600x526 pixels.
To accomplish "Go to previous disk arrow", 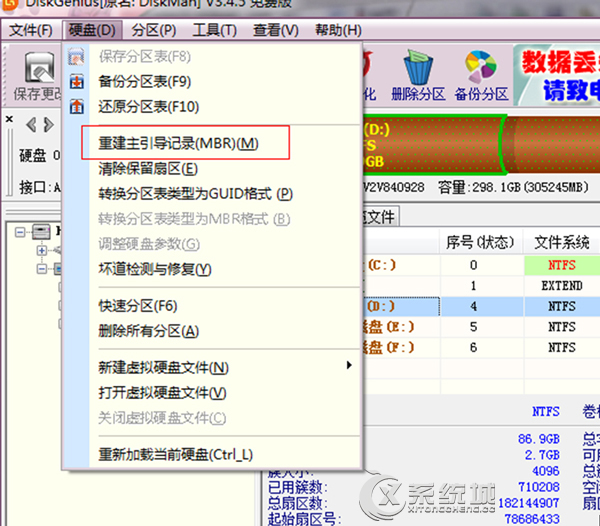I will [x=31, y=125].
